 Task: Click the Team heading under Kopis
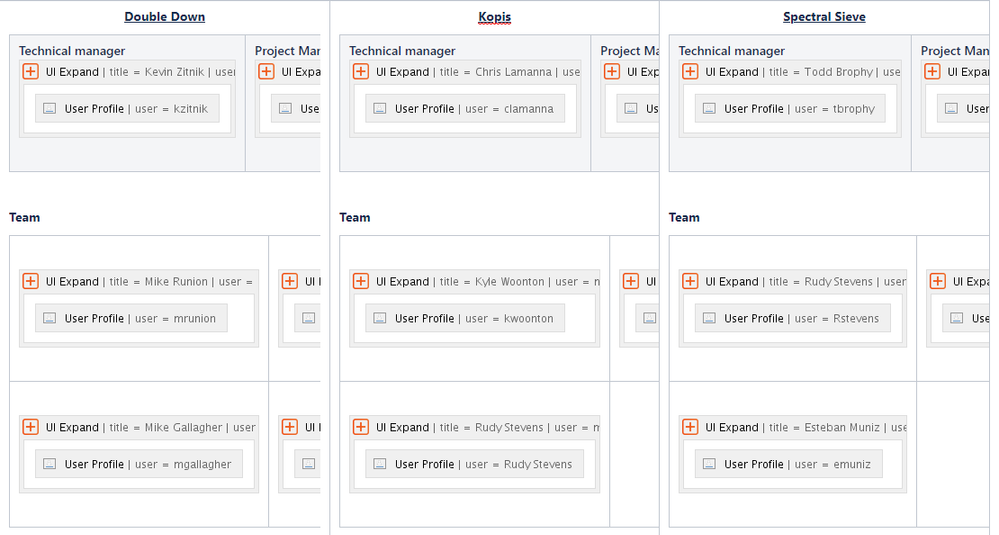tap(354, 217)
